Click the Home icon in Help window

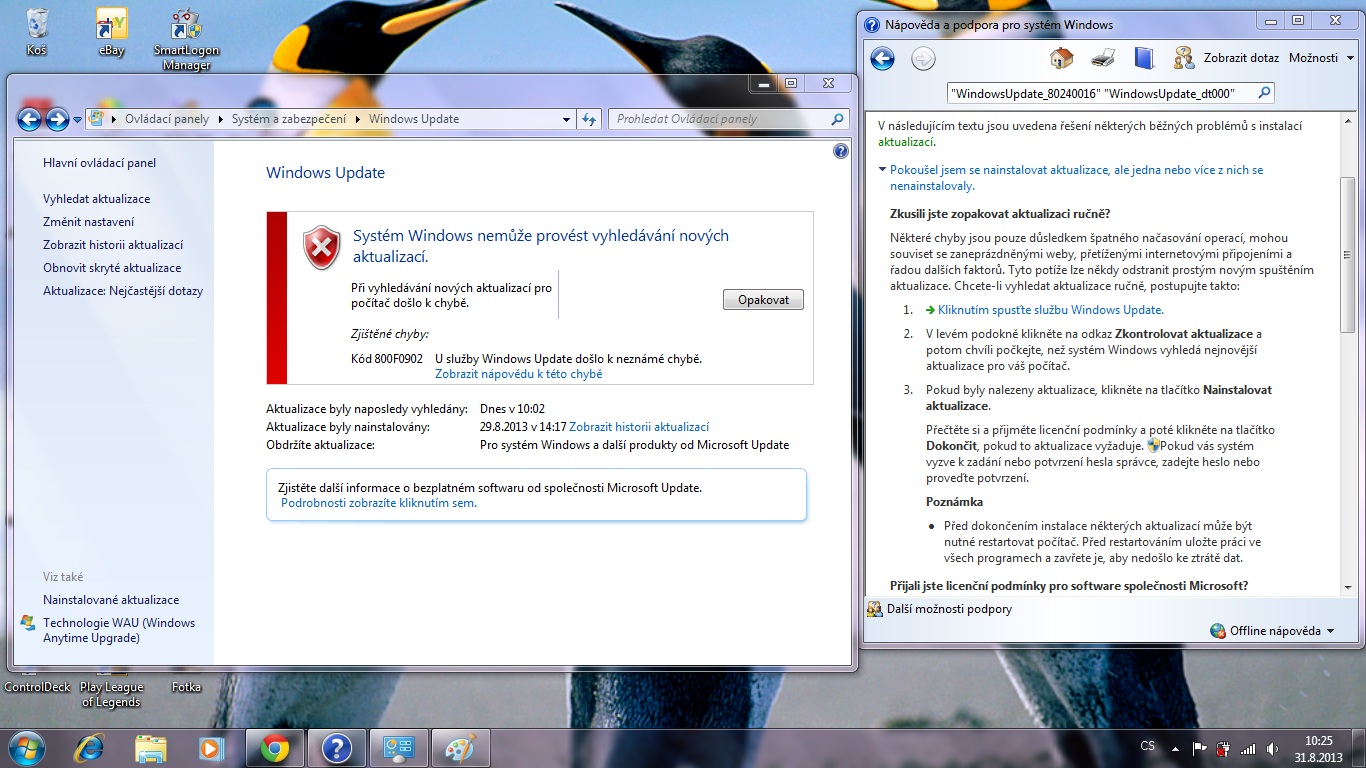tap(1062, 58)
